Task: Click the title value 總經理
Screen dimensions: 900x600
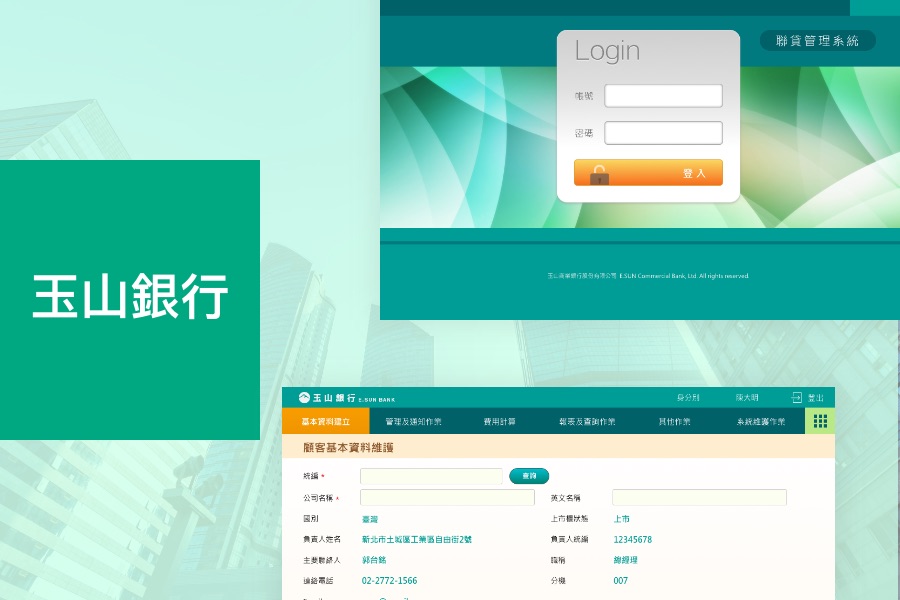Action: coord(626,560)
